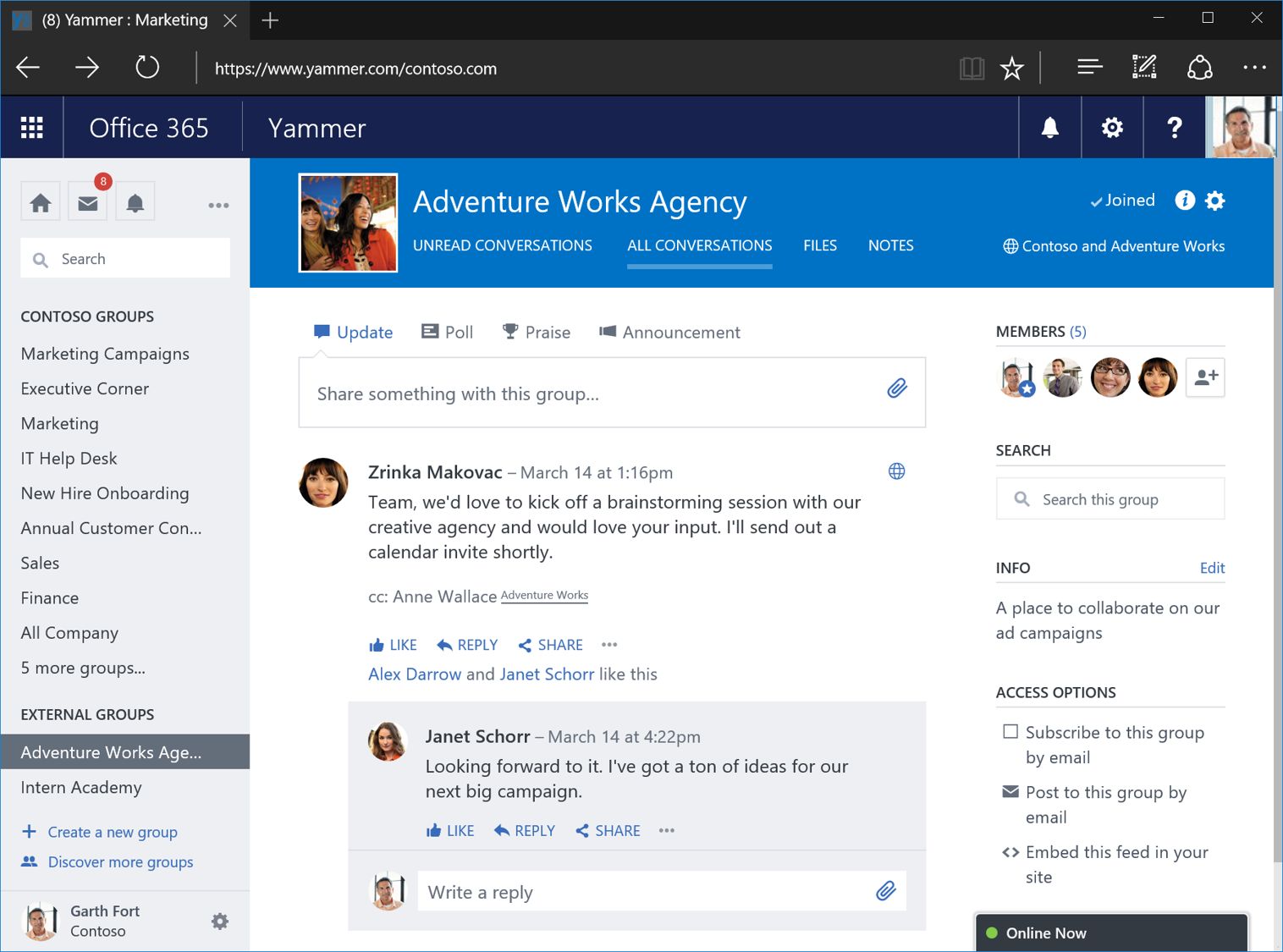
Task: Open the group info icon
Action: (1184, 201)
